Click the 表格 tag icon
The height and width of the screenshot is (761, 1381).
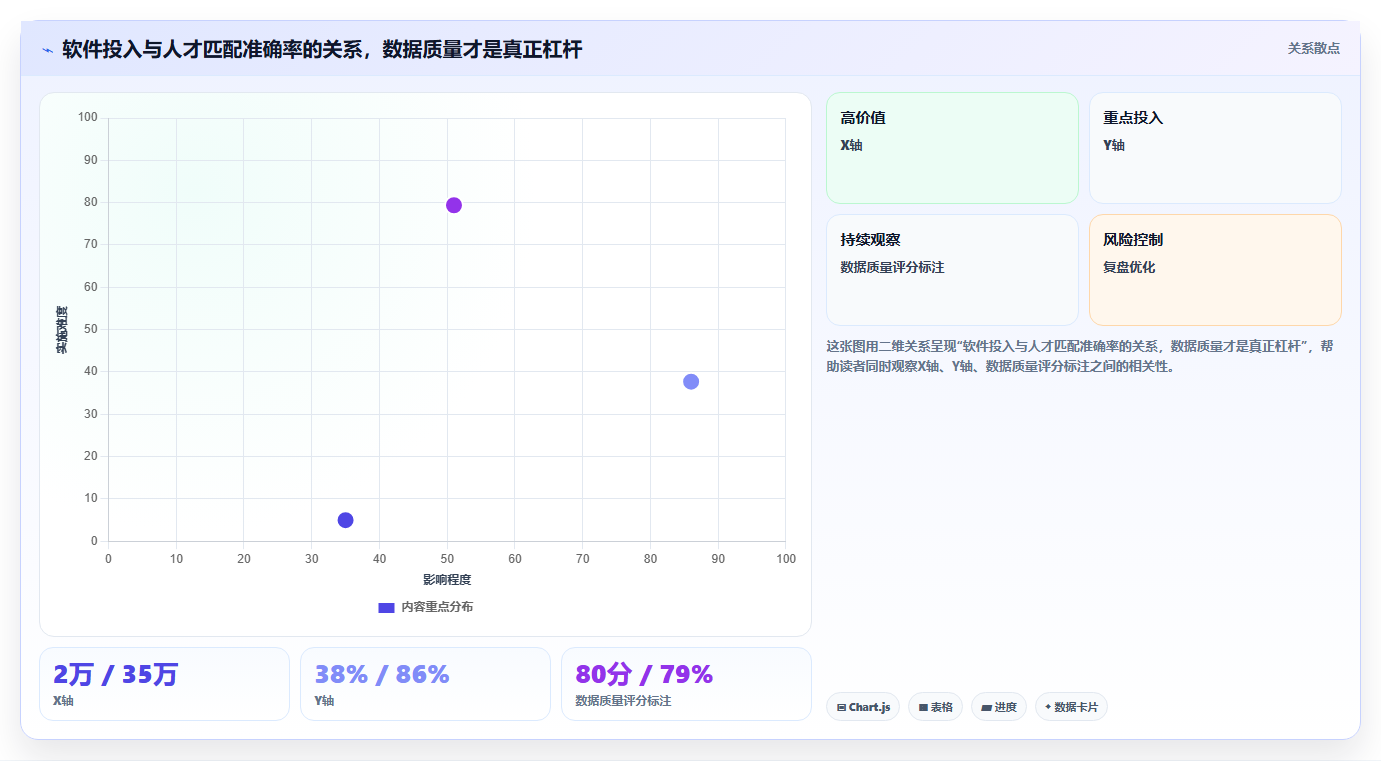click(923, 708)
